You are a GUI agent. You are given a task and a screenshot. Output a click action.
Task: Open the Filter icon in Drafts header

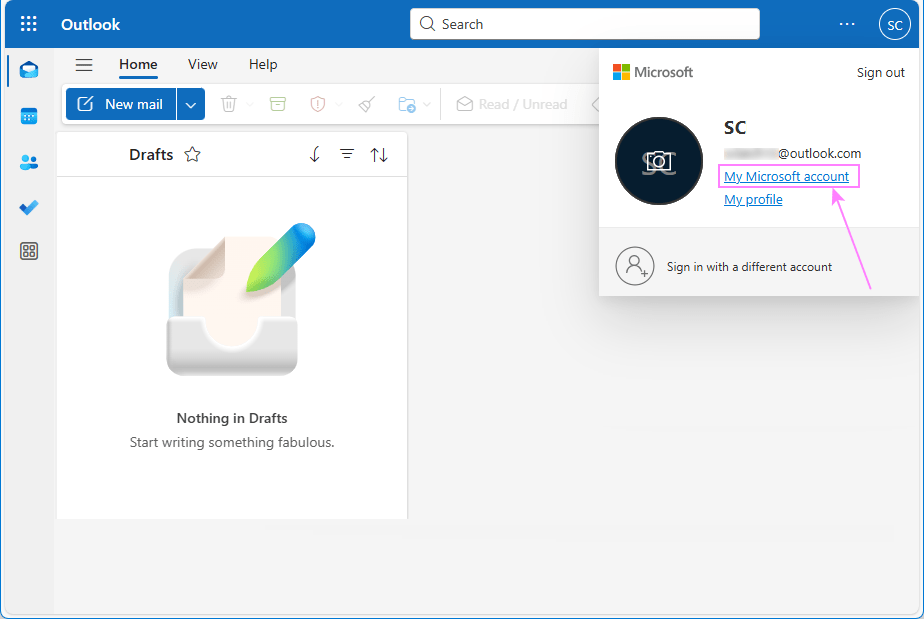[x=346, y=154]
